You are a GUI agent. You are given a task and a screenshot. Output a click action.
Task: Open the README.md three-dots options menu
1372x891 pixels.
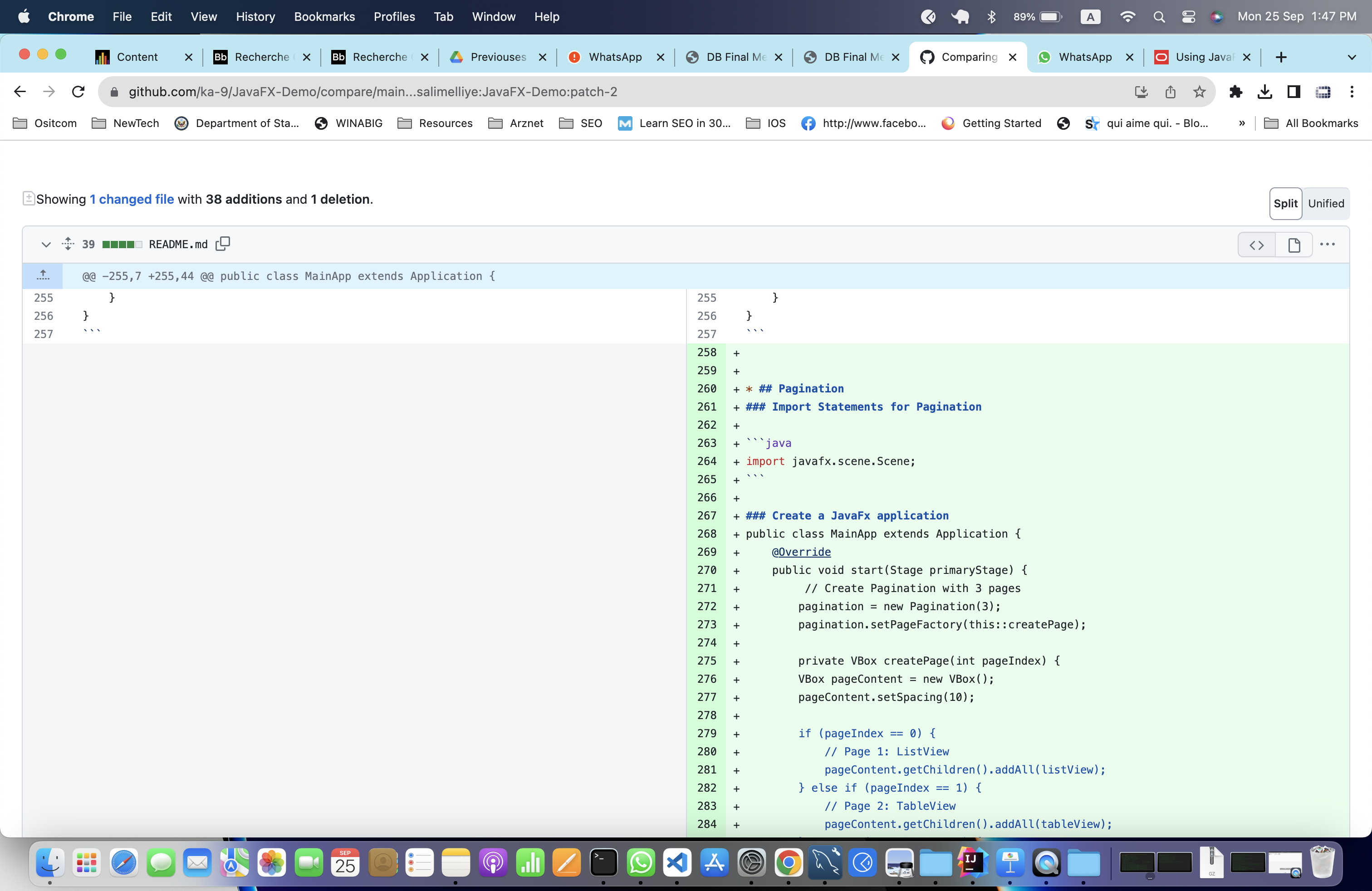point(1327,245)
